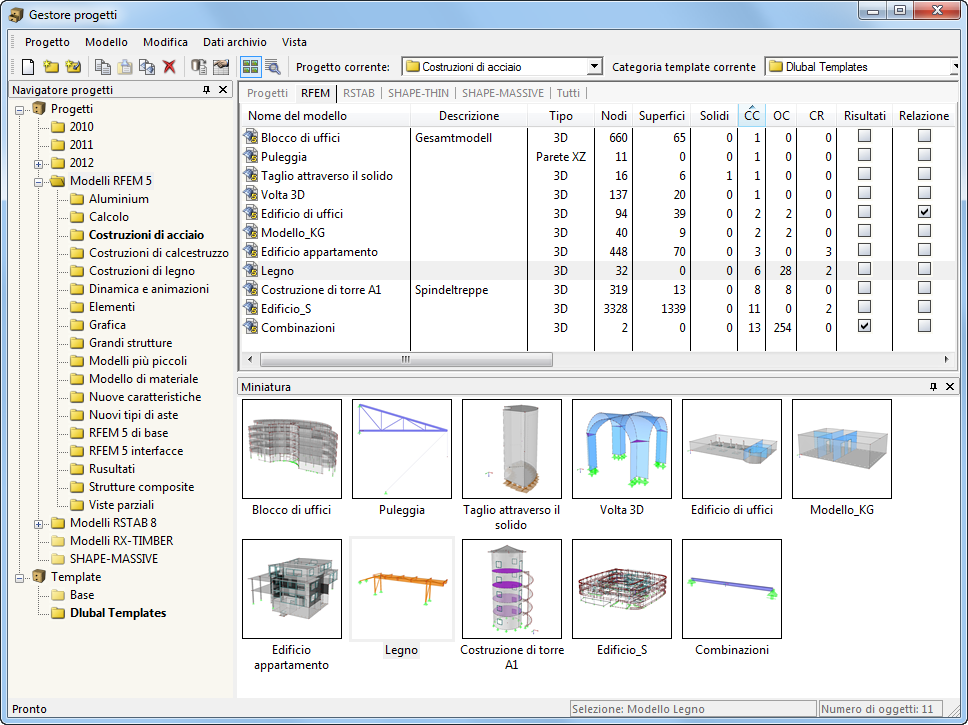
Task: Check Relazione box for Costruzione di torre A1
Action: [x=924, y=288]
